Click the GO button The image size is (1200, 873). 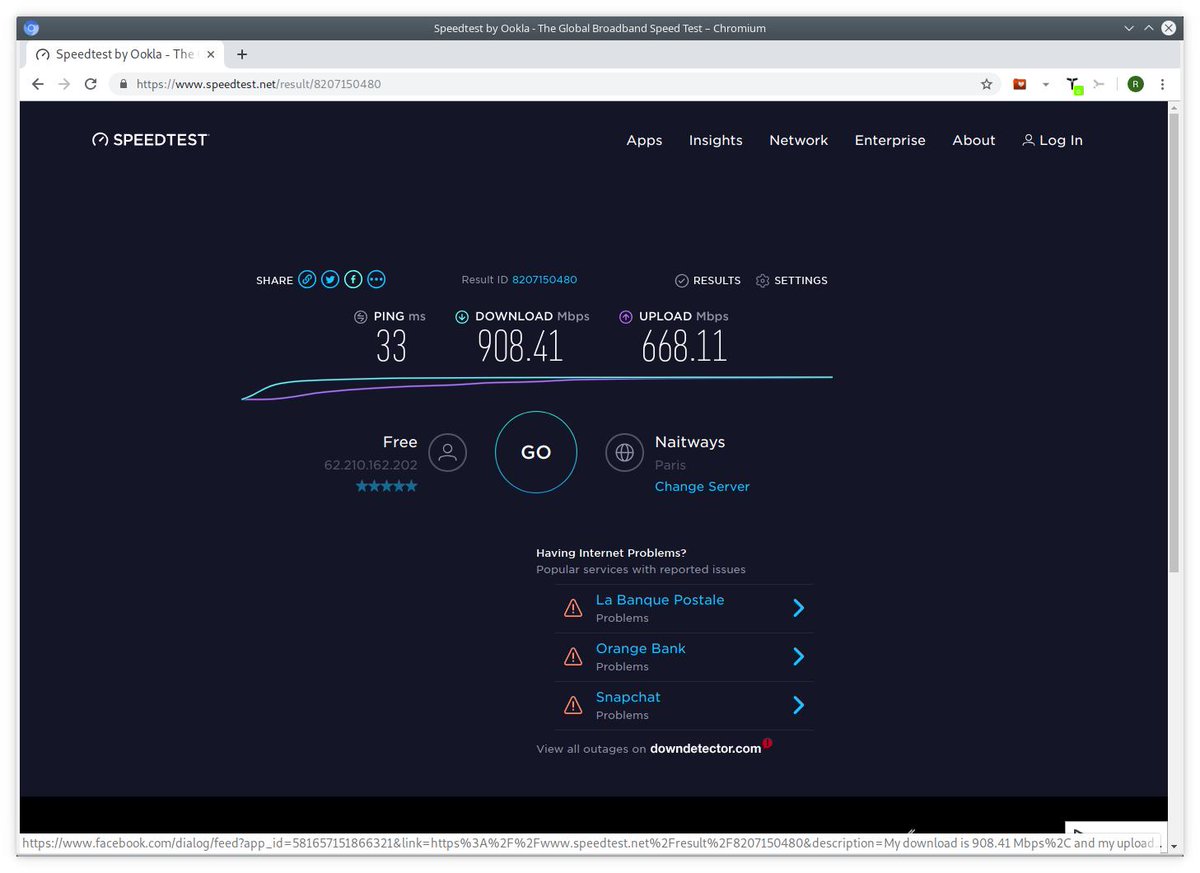pyautogui.click(x=536, y=452)
